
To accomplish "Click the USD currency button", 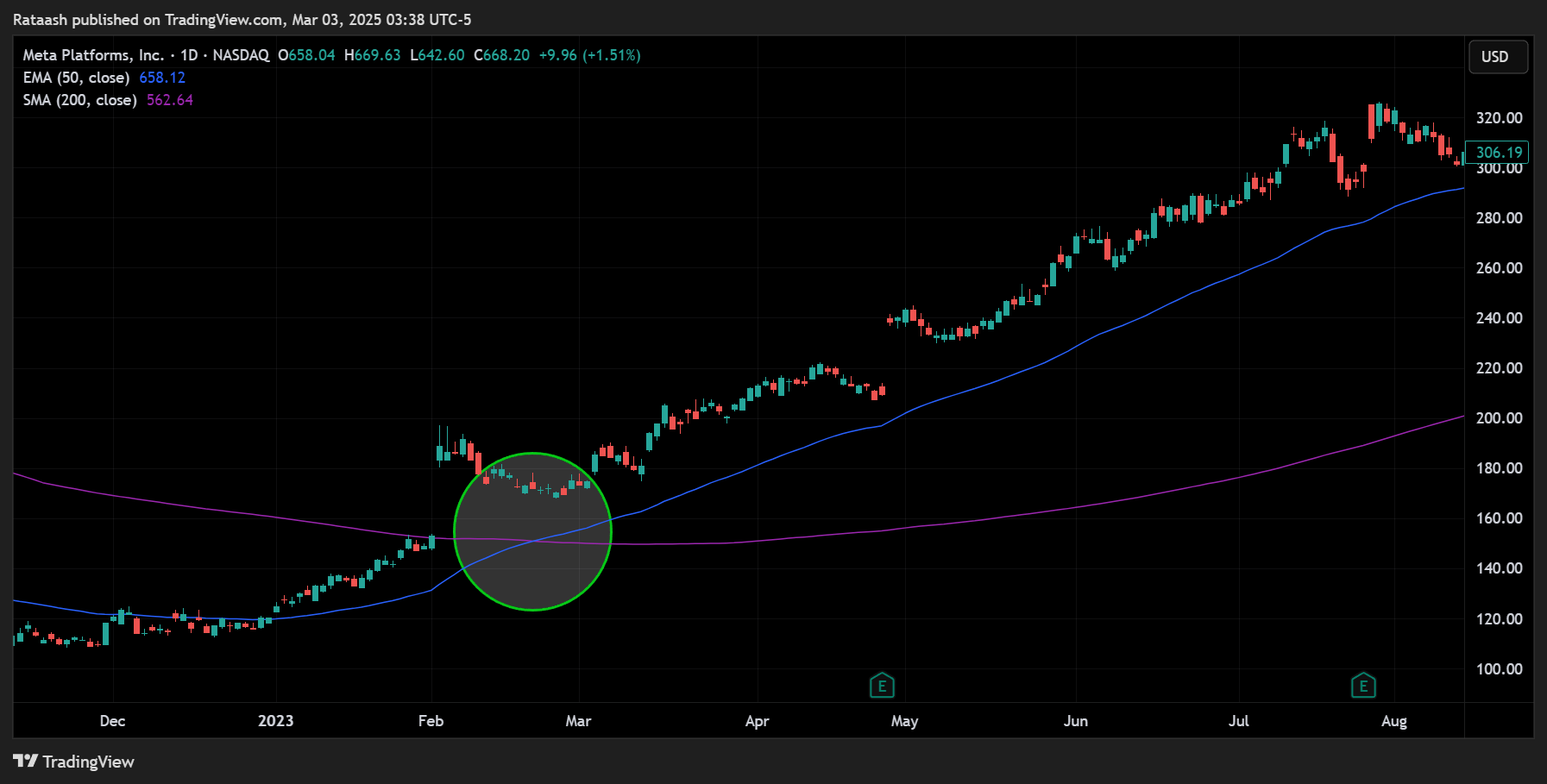I will pyautogui.click(x=1498, y=57).
